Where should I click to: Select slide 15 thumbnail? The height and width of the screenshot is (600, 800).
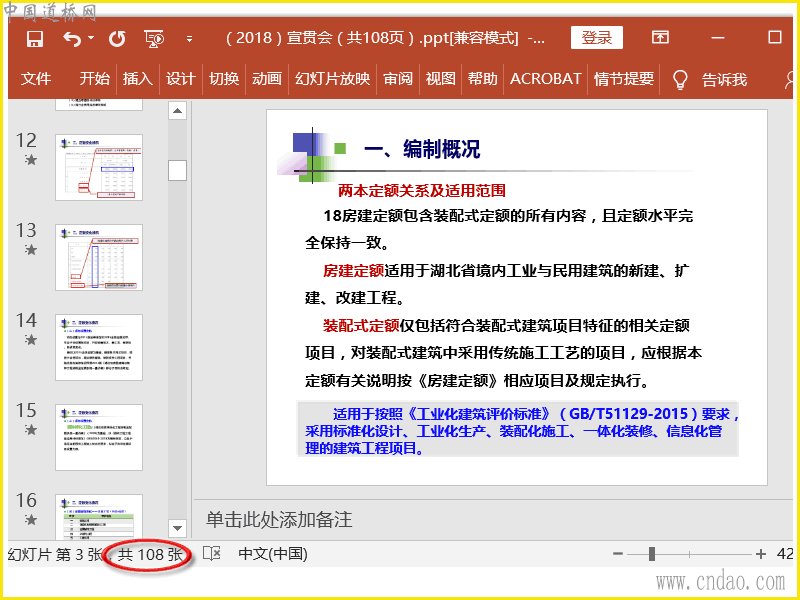(x=99, y=437)
